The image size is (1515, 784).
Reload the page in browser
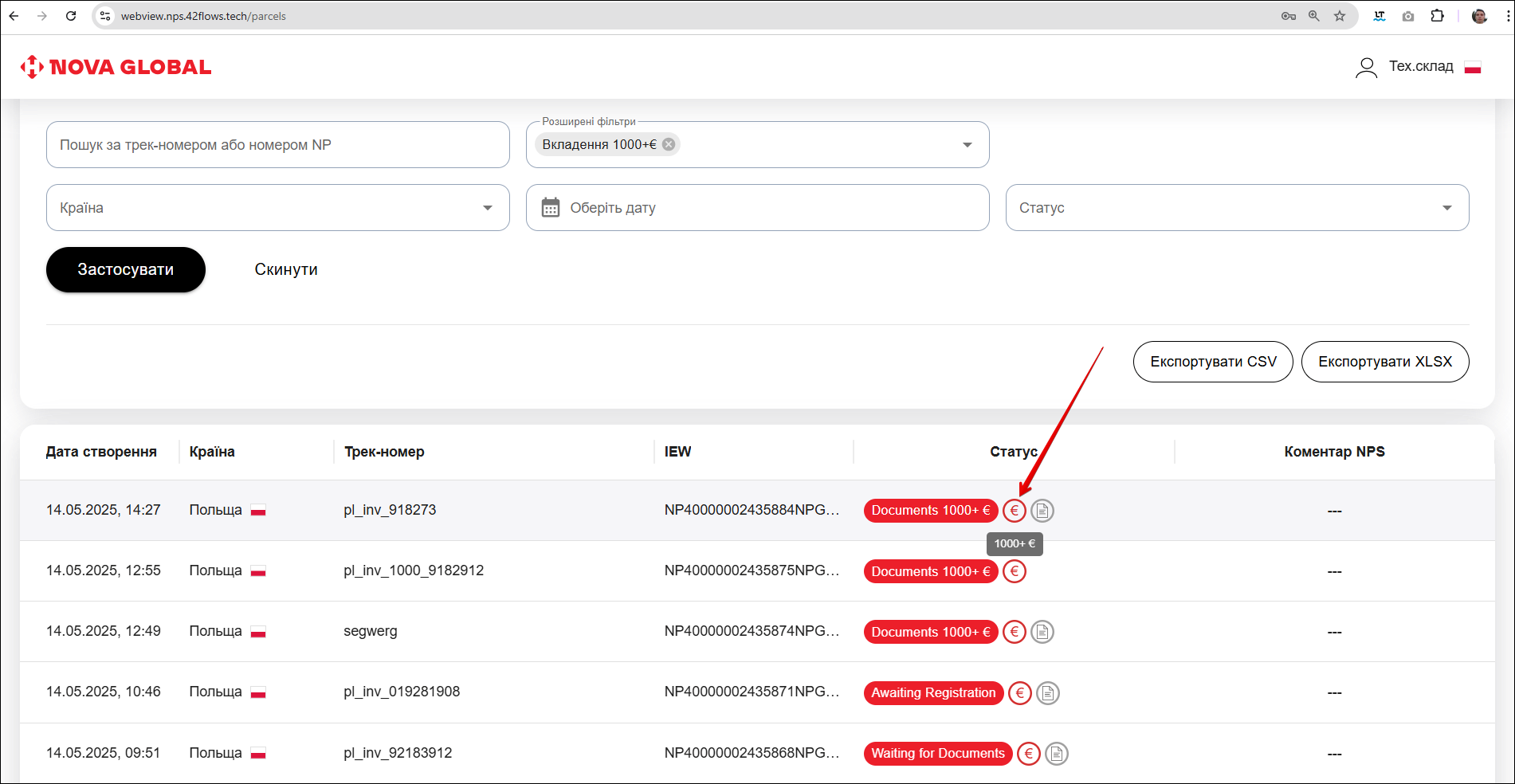click(71, 16)
